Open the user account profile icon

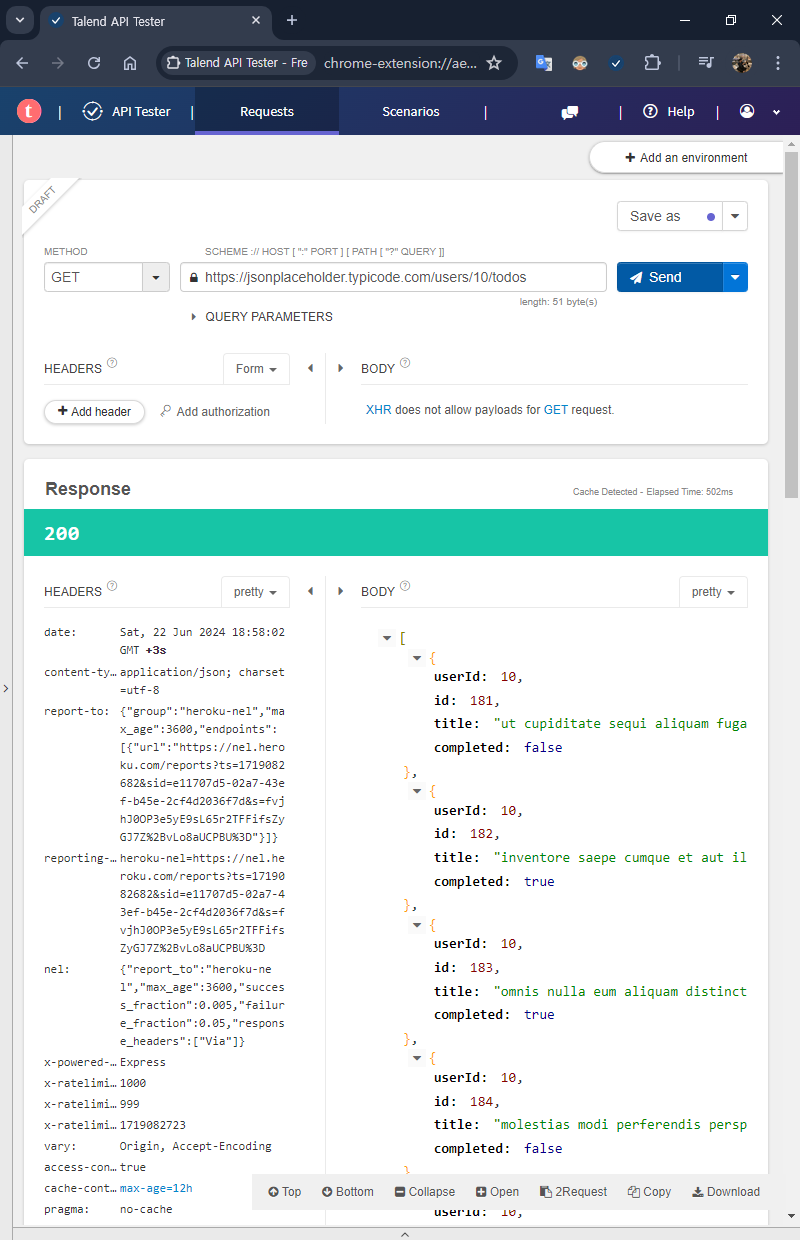coord(747,111)
